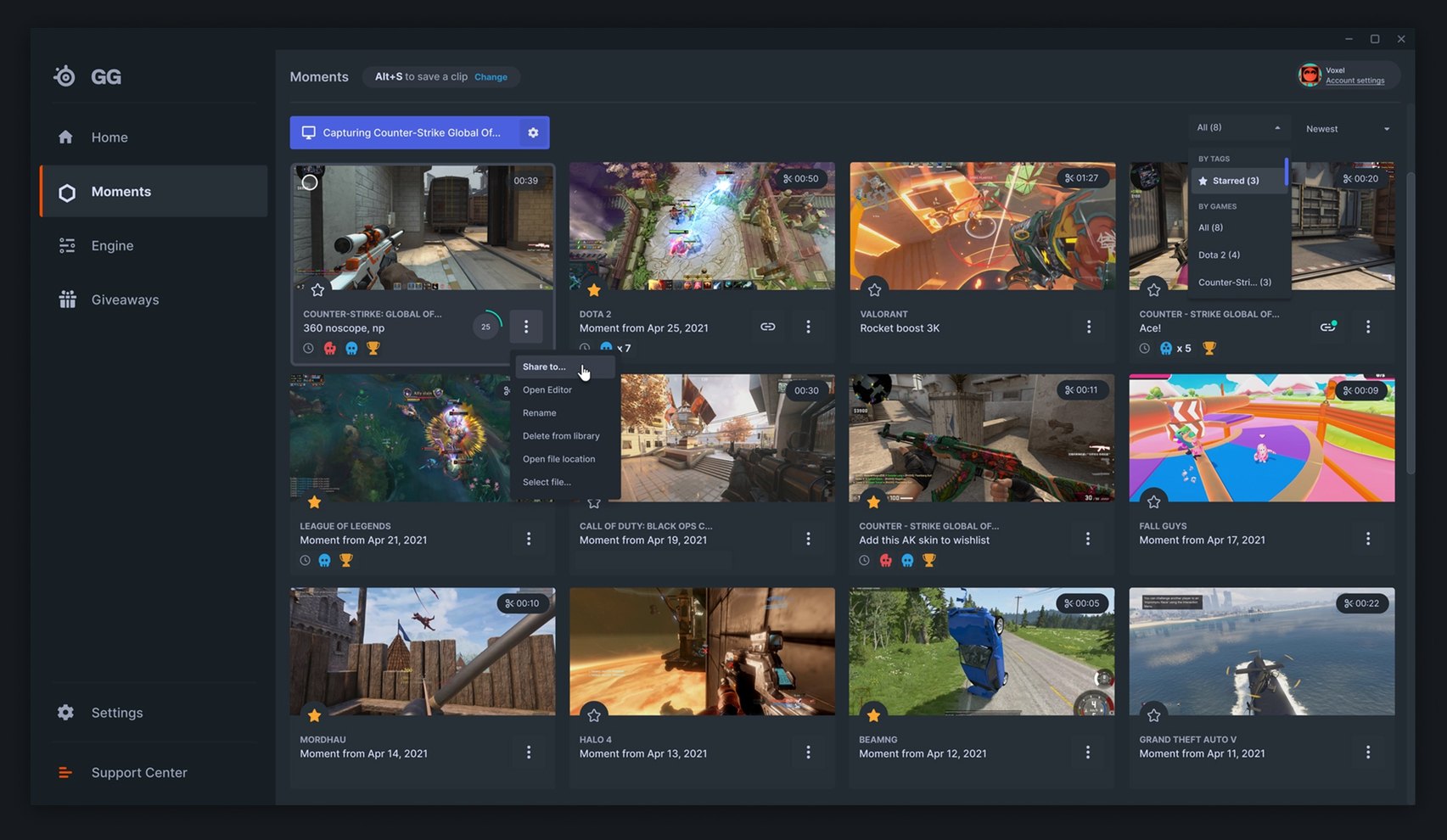Click the shared link icon on Ace! moment
This screenshot has width=1447, height=840.
[1327, 327]
